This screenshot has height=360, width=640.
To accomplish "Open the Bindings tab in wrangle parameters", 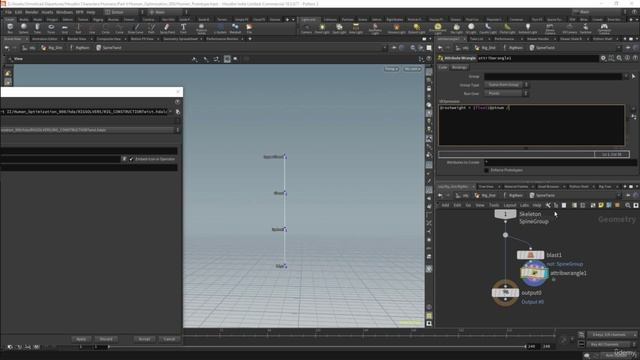I will click(459, 67).
